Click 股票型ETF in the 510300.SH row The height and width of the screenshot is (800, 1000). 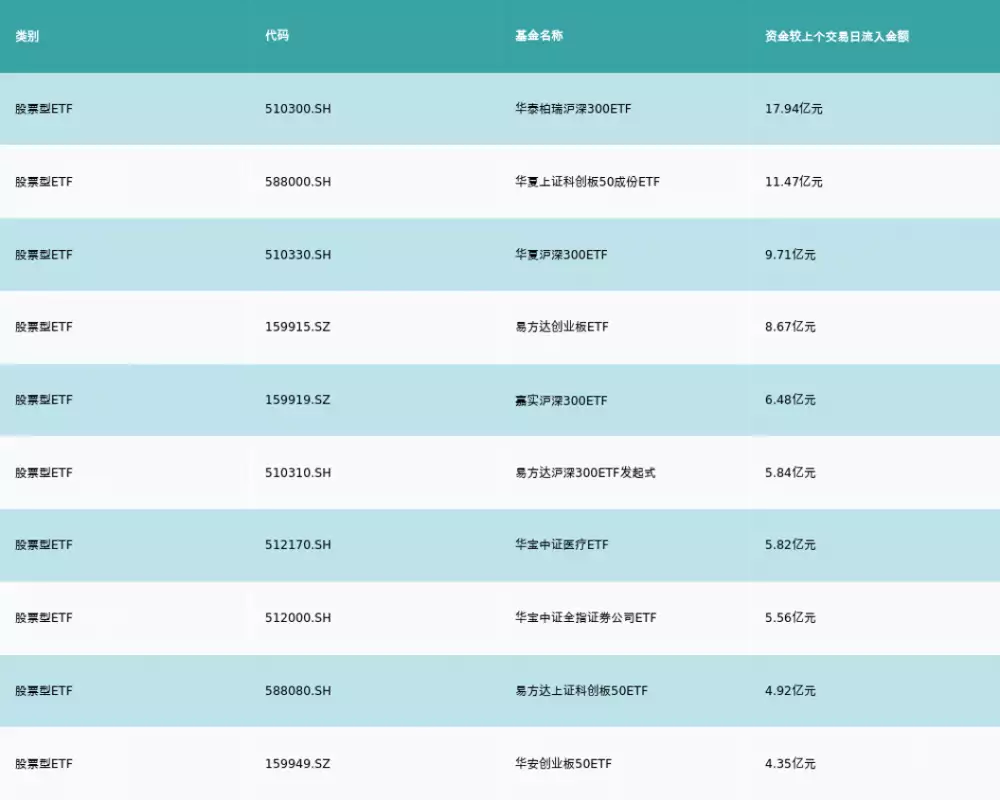44,109
